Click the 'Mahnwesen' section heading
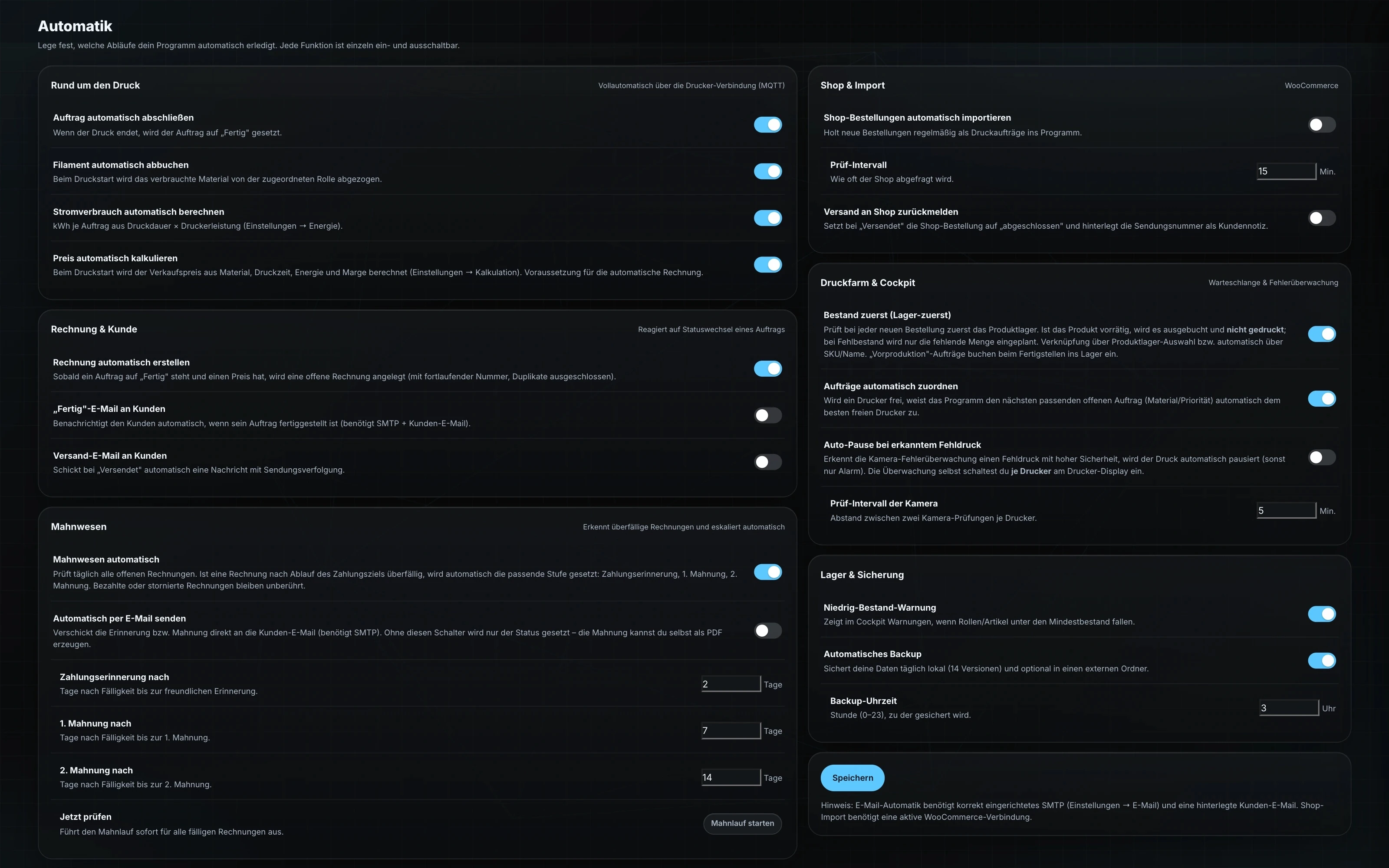 point(79,526)
